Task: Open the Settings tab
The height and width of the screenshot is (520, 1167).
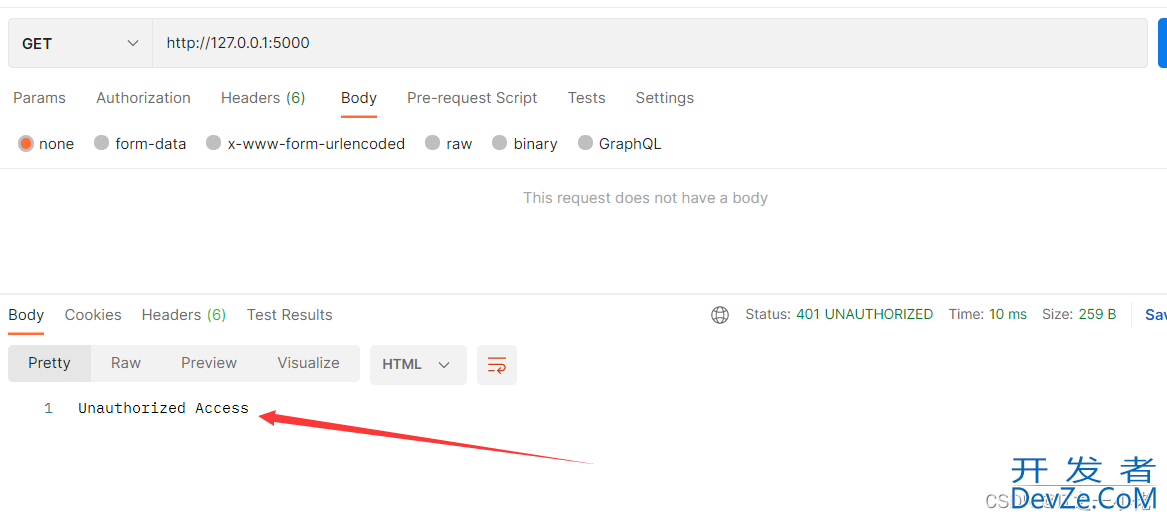Action: click(x=665, y=98)
